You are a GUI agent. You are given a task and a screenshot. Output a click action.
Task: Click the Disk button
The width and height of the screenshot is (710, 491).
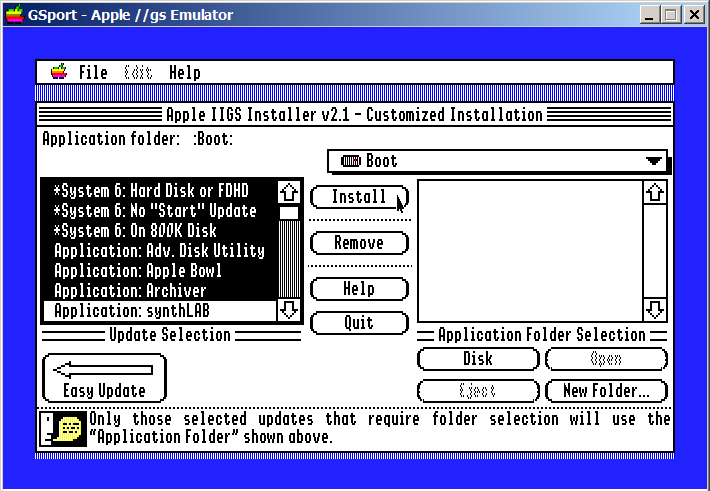(478, 360)
